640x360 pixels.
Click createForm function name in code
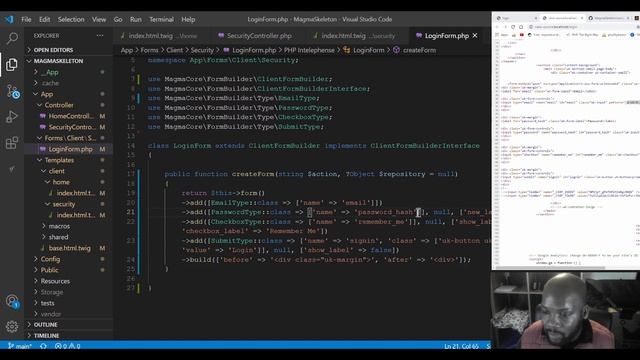pos(253,174)
